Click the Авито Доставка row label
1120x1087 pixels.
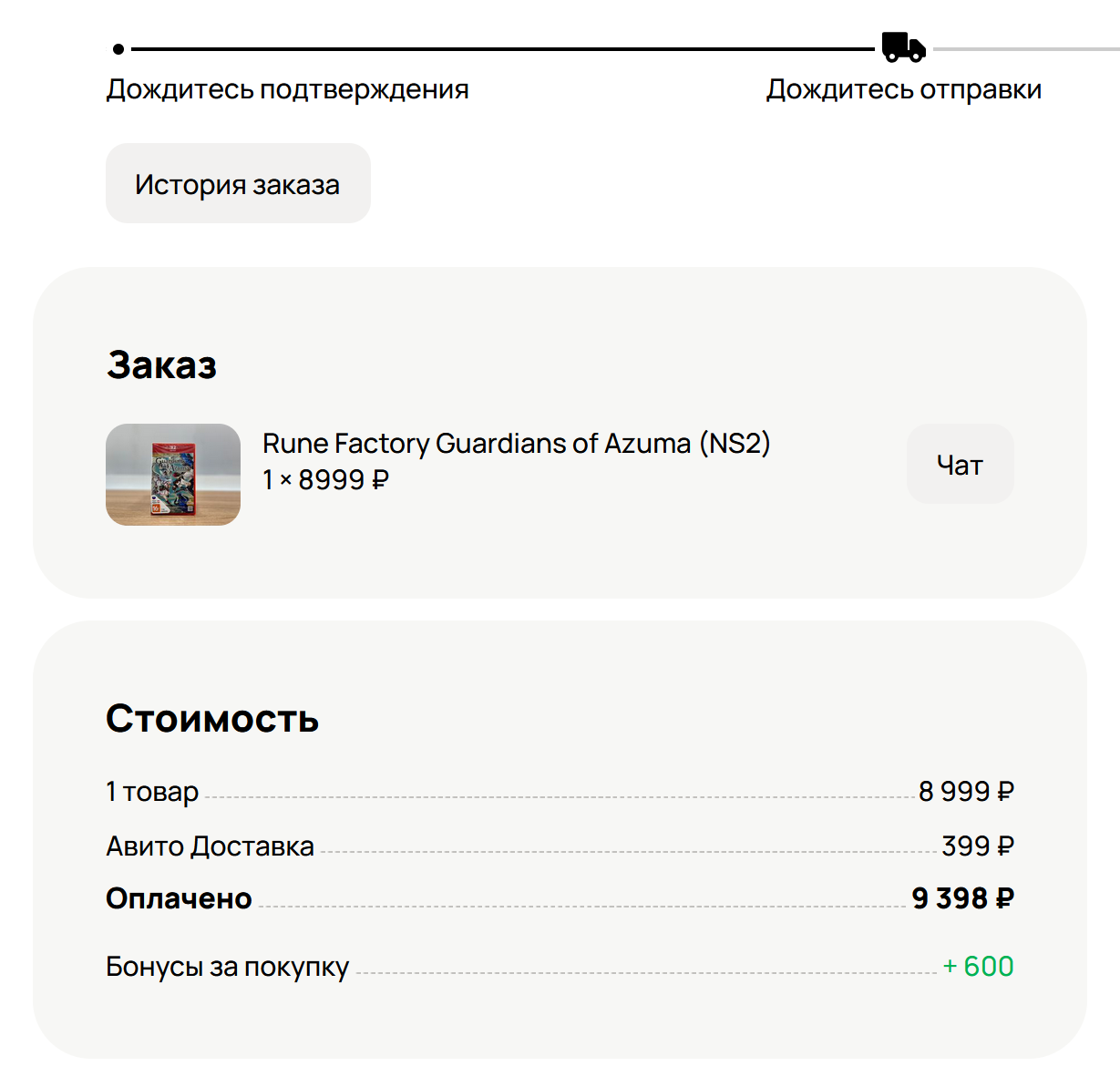click(x=210, y=846)
